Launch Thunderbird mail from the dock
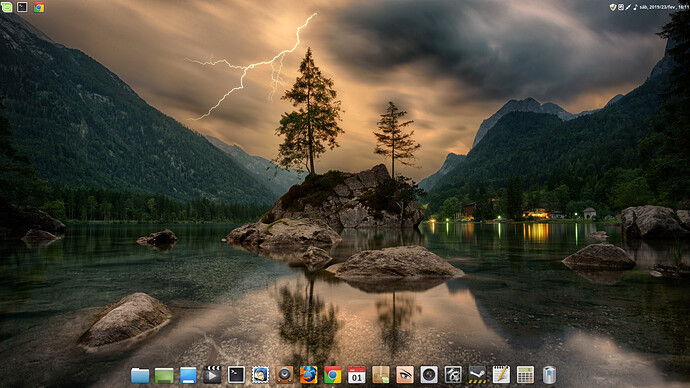690x388 pixels. (x=261, y=375)
